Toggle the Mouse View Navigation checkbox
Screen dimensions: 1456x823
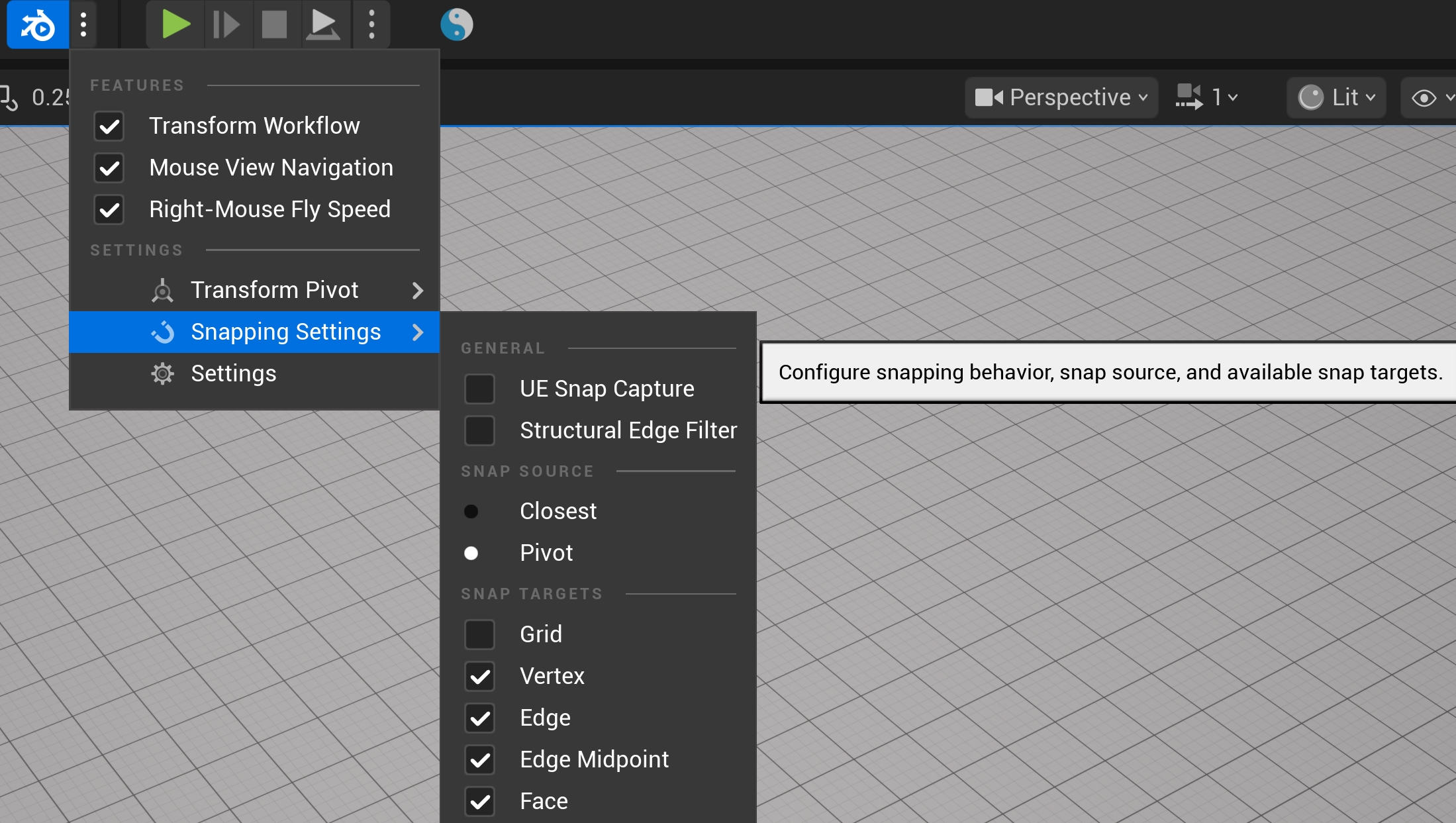(x=109, y=168)
